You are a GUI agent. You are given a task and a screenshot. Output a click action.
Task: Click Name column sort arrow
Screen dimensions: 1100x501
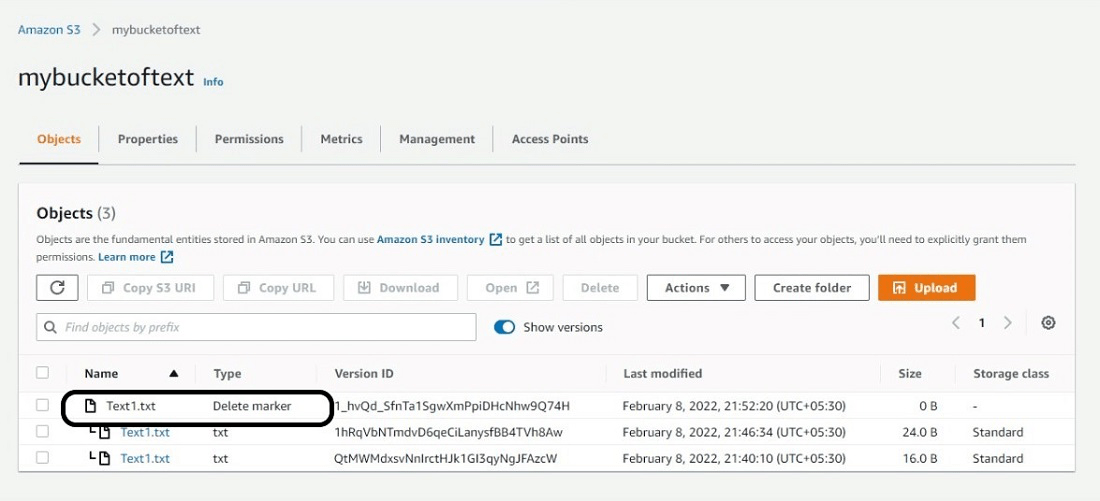[x=174, y=374]
